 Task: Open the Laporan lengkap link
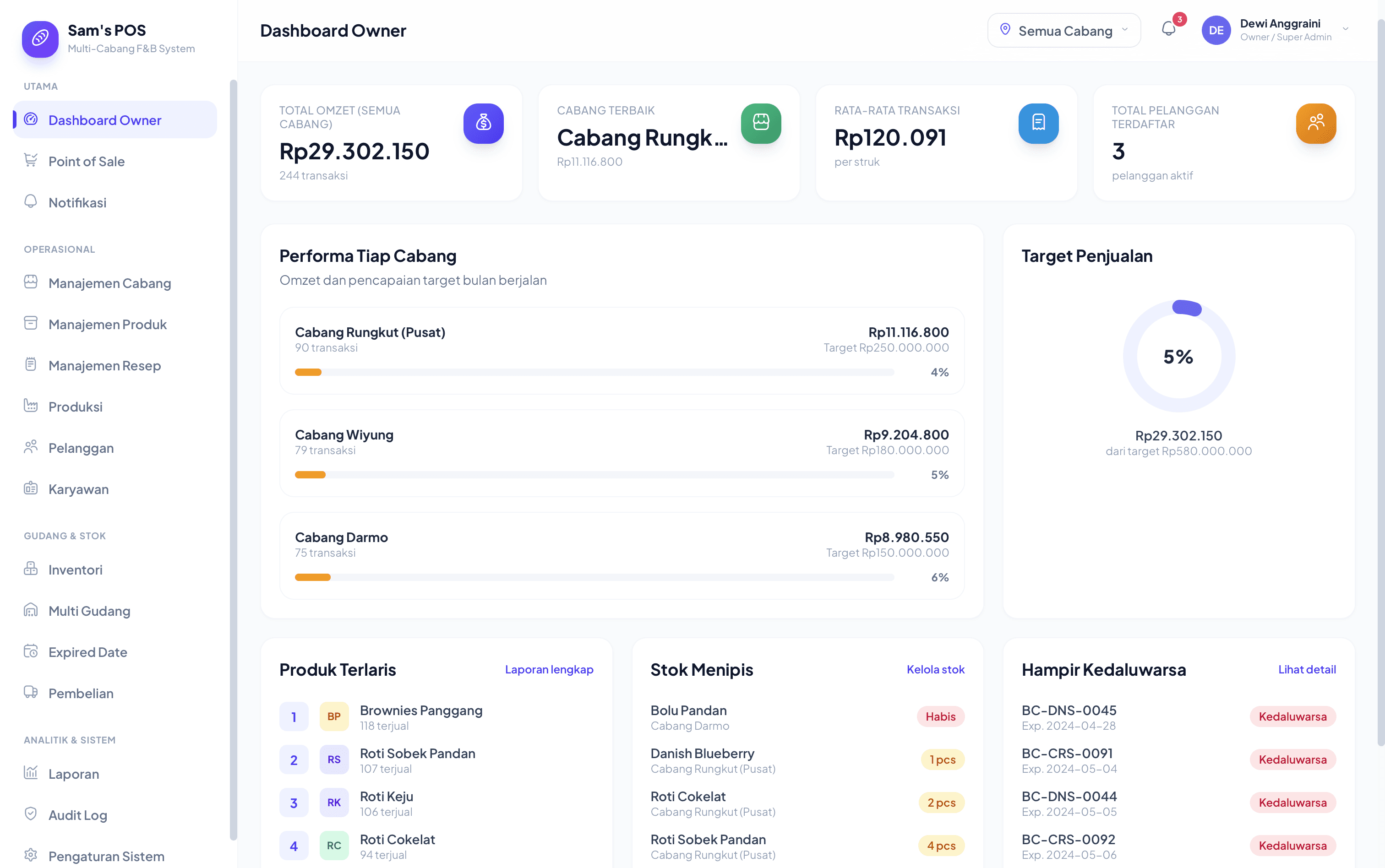[x=549, y=670]
